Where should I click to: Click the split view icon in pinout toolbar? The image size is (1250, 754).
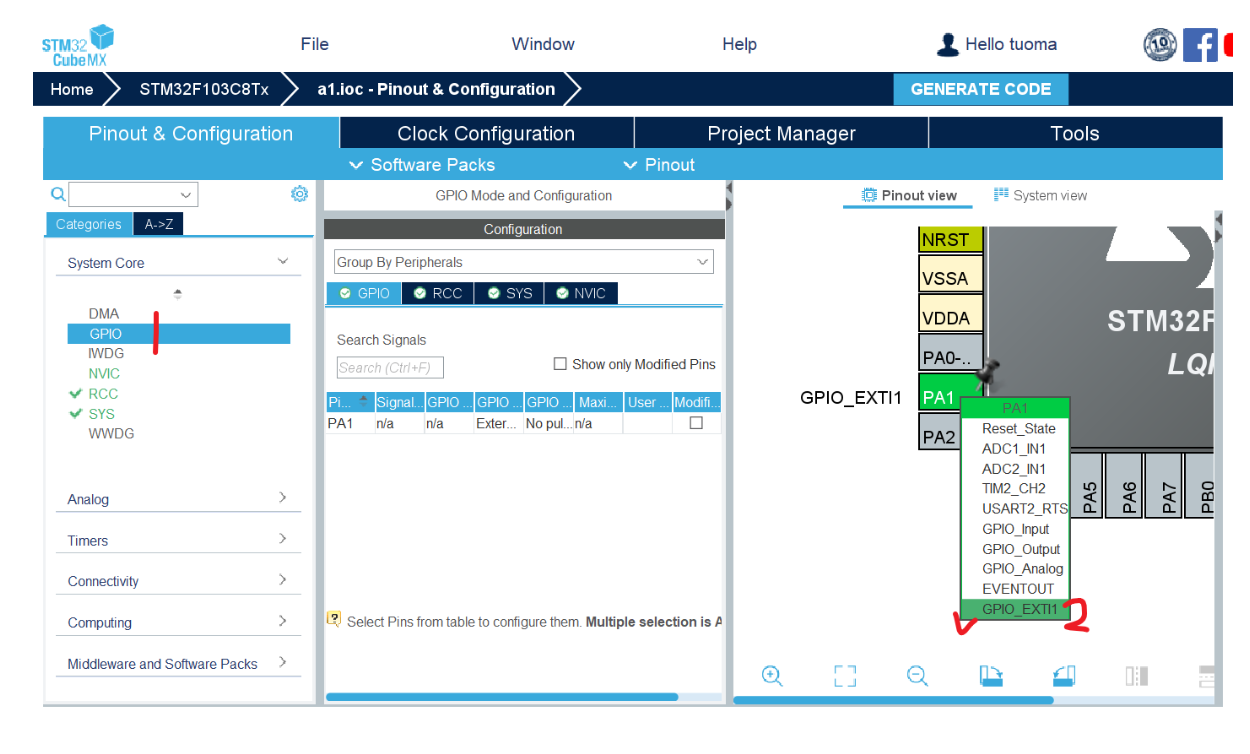pyautogui.click(x=1136, y=676)
